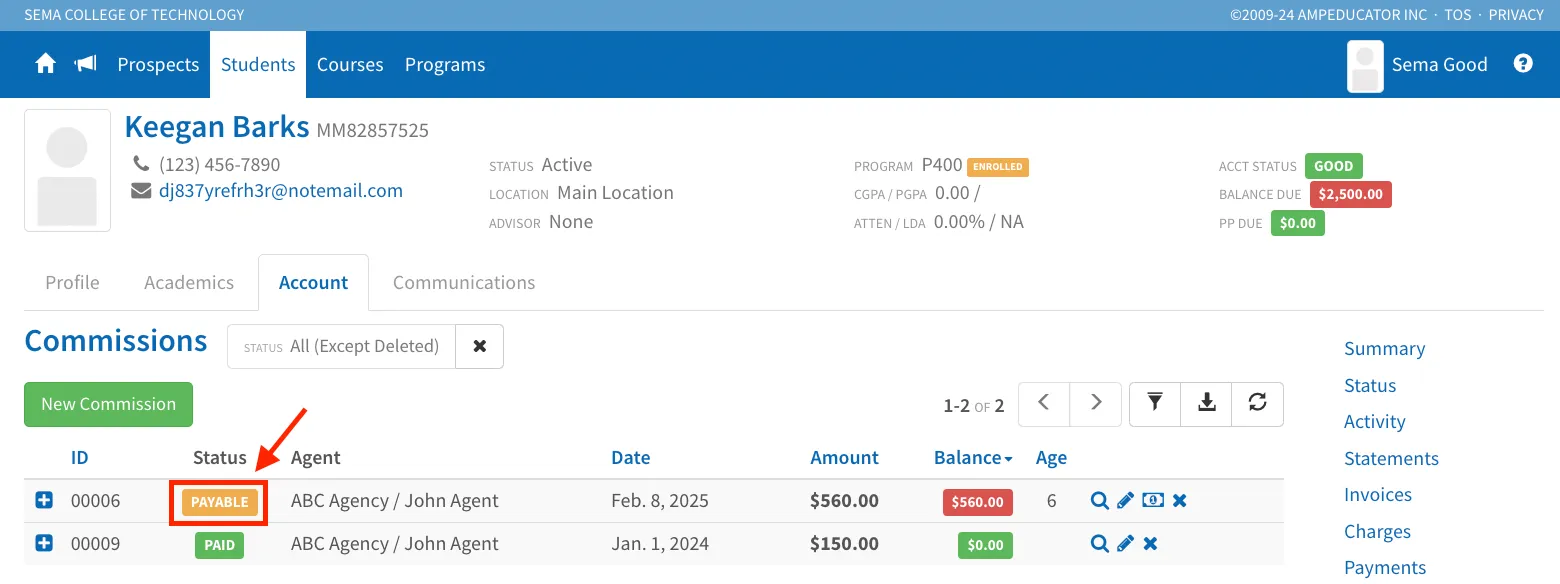Delete commission 00009
1560x584 pixels.
[x=1151, y=544]
